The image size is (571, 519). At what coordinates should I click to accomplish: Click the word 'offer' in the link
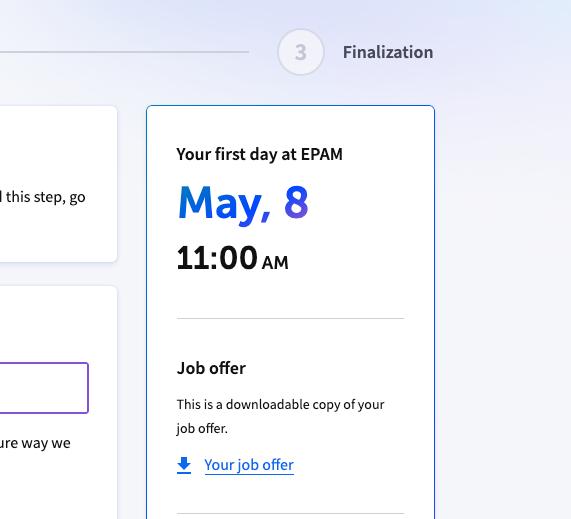tap(278, 465)
